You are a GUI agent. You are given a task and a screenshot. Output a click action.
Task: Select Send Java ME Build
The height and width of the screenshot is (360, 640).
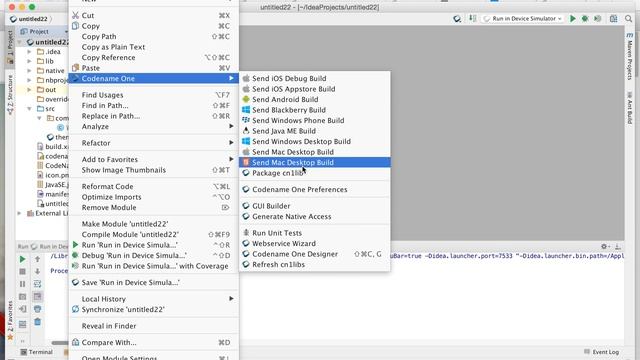tap(314, 131)
